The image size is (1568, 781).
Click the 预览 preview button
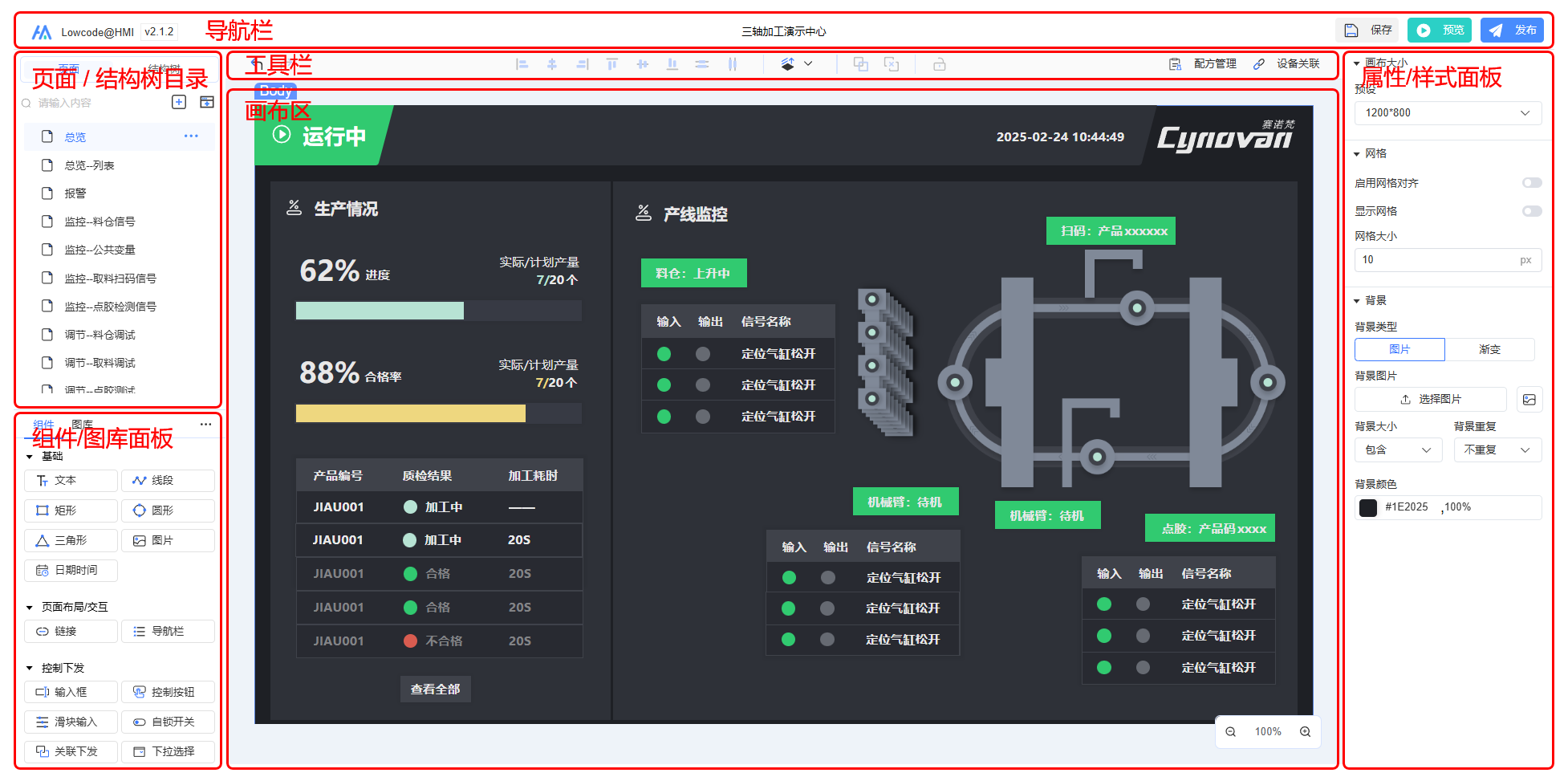pyautogui.click(x=1440, y=31)
